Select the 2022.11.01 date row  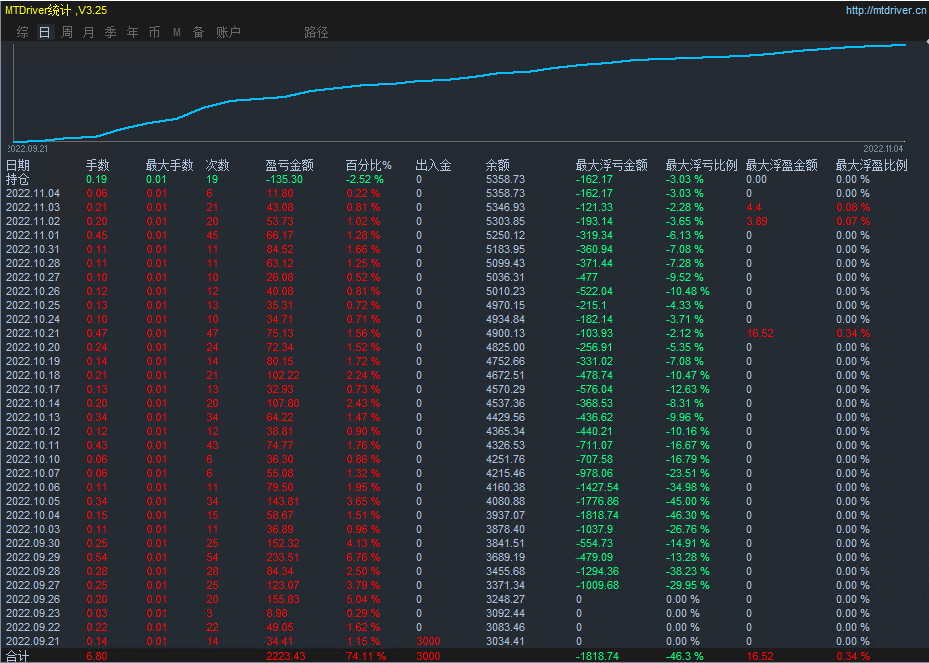[x=33, y=235]
